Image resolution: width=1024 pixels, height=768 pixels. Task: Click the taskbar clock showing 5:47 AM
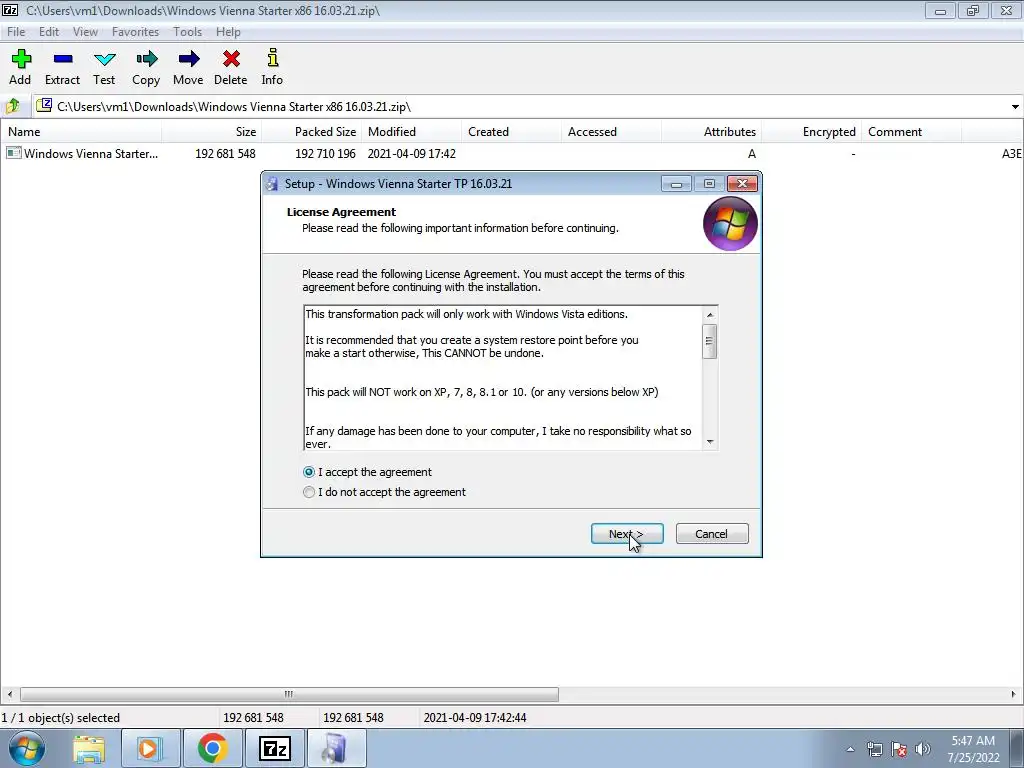tap(973, 749)
